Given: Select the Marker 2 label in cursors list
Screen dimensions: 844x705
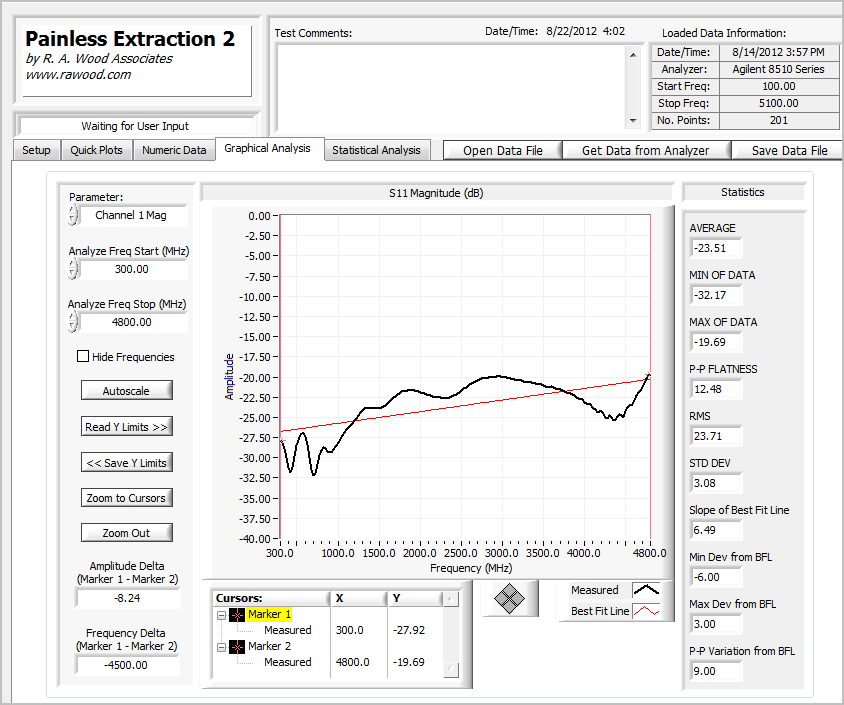Looking at the screenshot, I should tap(270, 646).
